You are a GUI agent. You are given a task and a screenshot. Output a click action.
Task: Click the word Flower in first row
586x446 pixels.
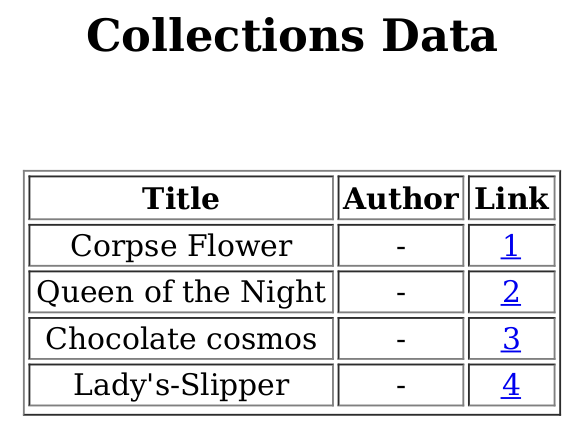[240, 246]
